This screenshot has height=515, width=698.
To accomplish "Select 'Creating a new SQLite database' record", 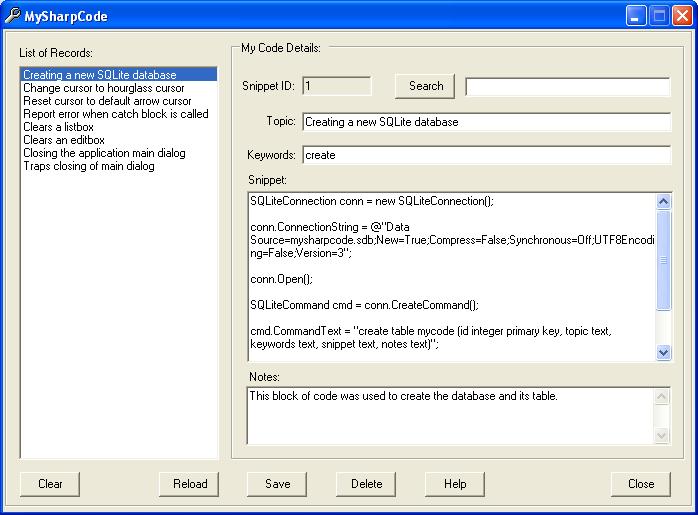I will click(x=119, y=74).
